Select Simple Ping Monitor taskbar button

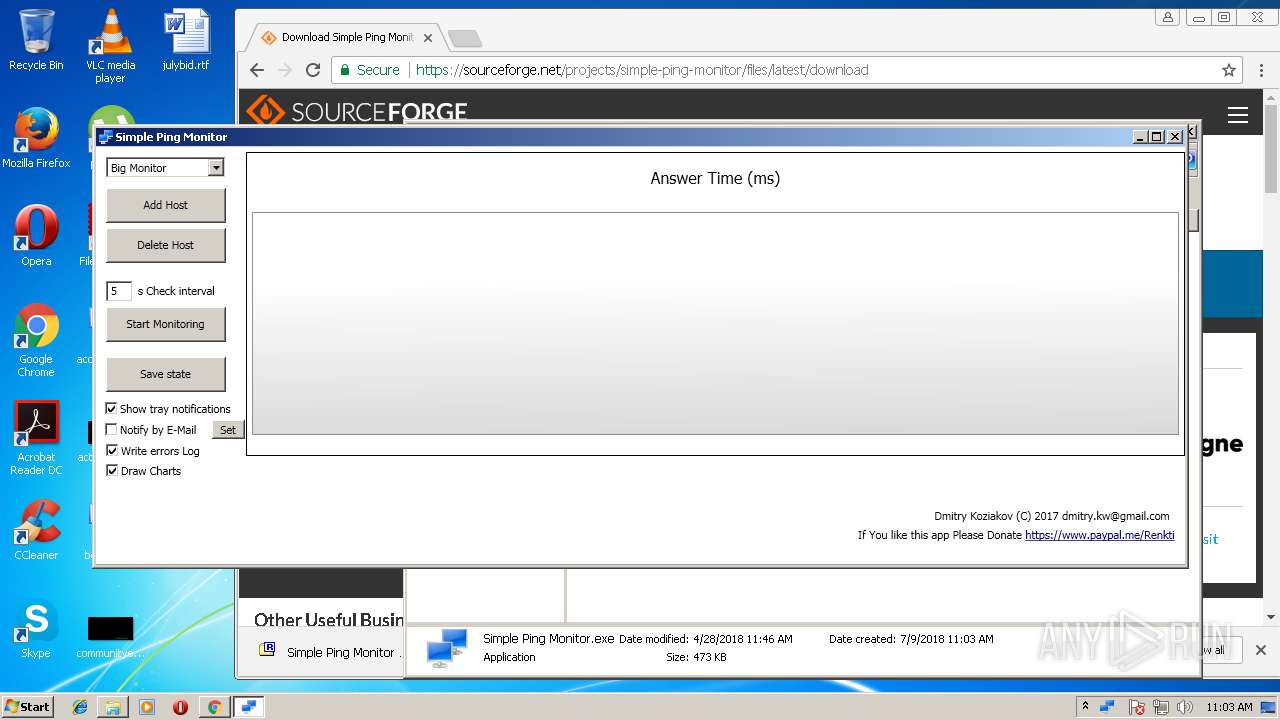248,707
